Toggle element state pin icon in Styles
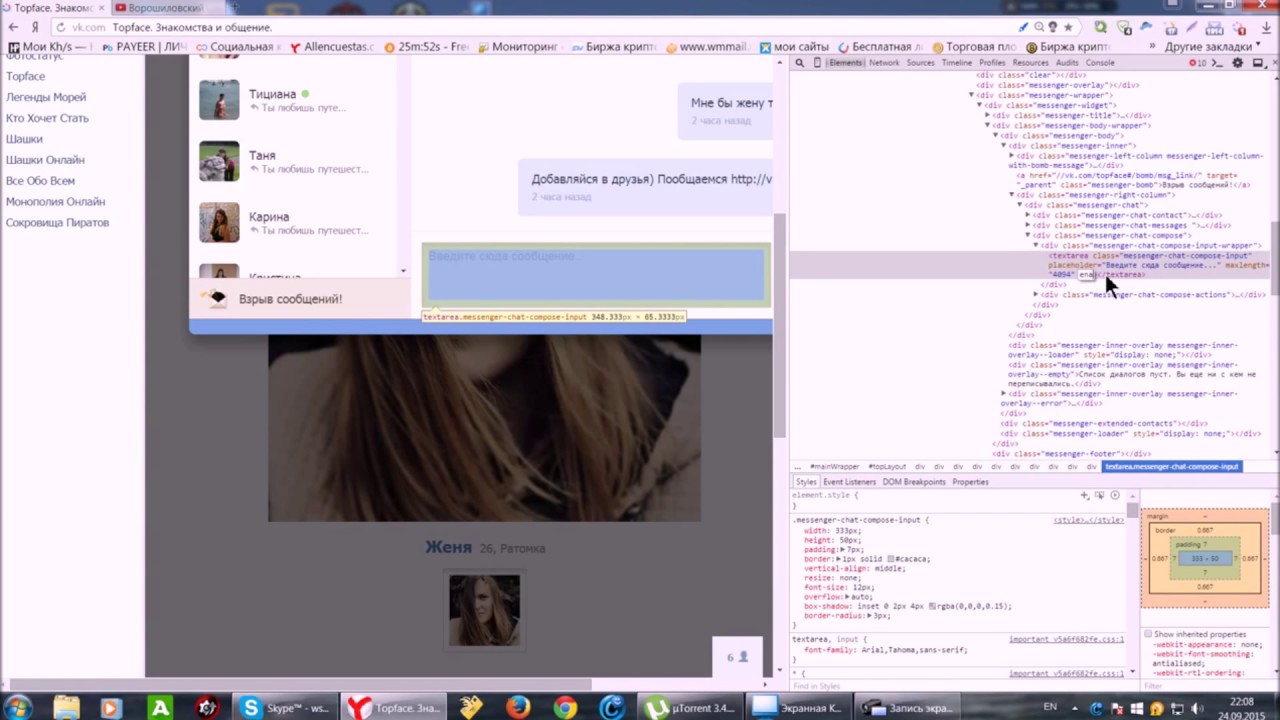Image resolution: width=1280 pixels, height=720 pixels. click(1100, 495)
